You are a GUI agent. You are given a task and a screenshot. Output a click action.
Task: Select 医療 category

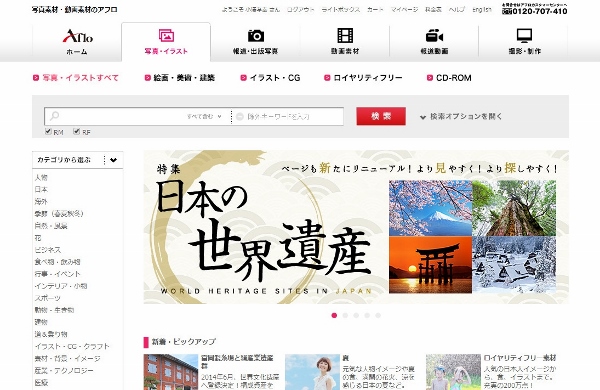point(41,382)
